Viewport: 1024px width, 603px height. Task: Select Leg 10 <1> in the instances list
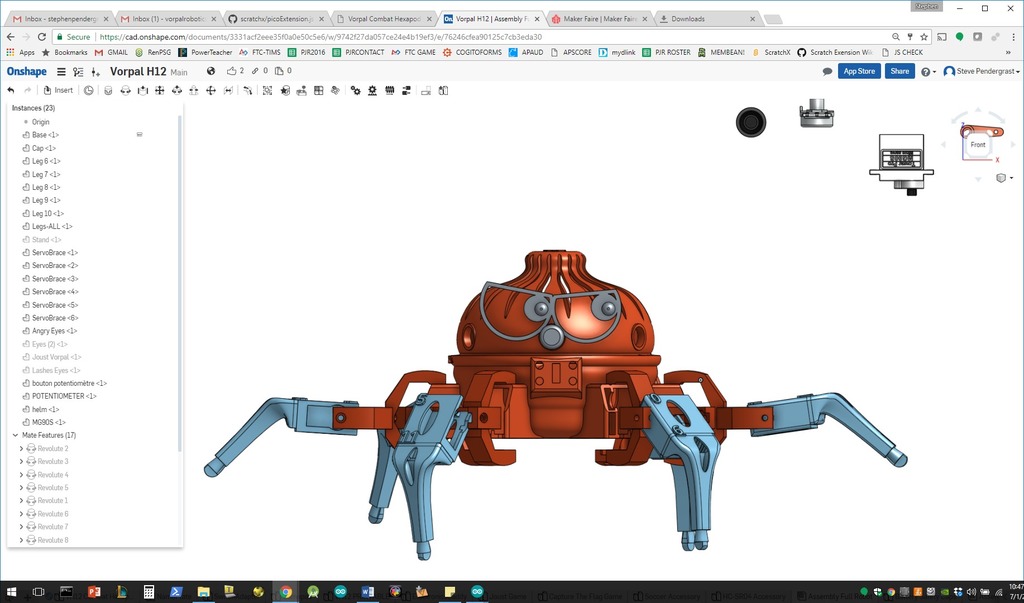(46, 213)
